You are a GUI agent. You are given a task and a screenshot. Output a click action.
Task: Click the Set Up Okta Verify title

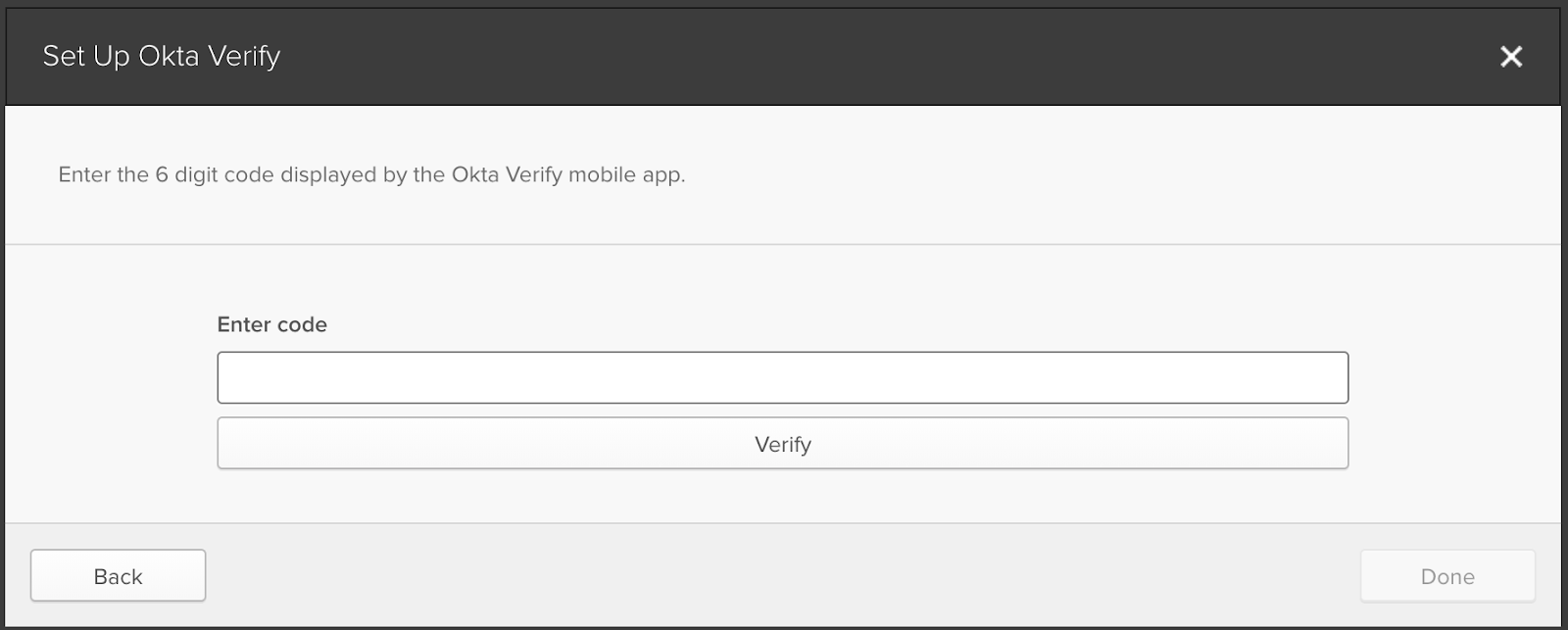(x=162, y=57)
